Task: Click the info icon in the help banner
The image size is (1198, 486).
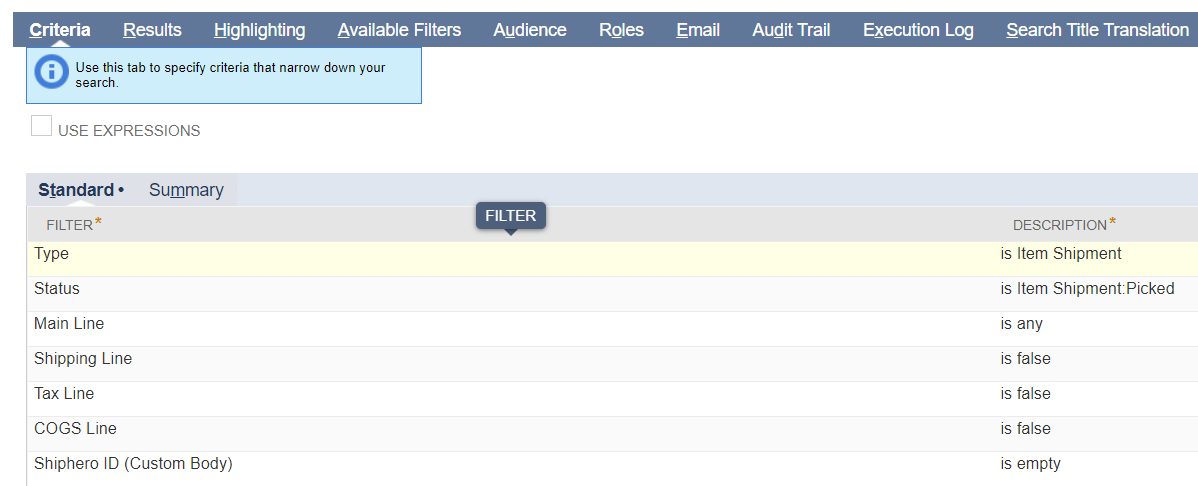Action: click(x=52, y=74)
